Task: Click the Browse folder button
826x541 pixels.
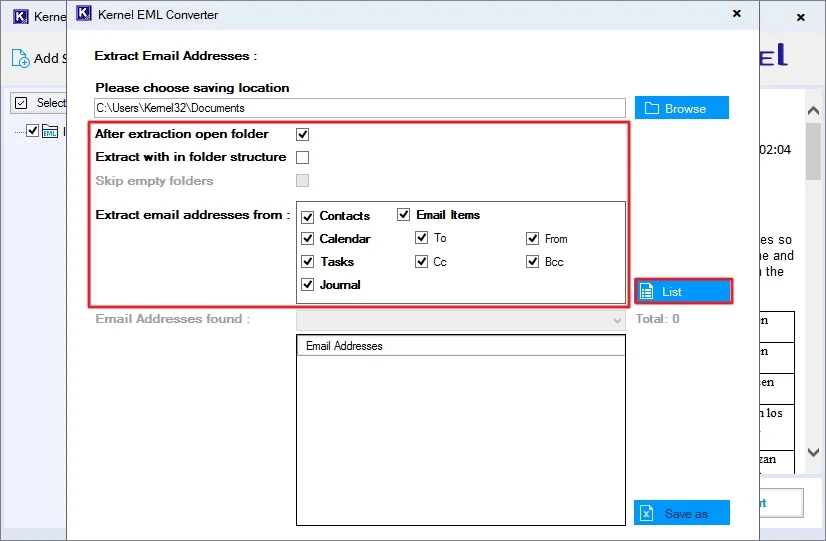Action: (682, 108)
